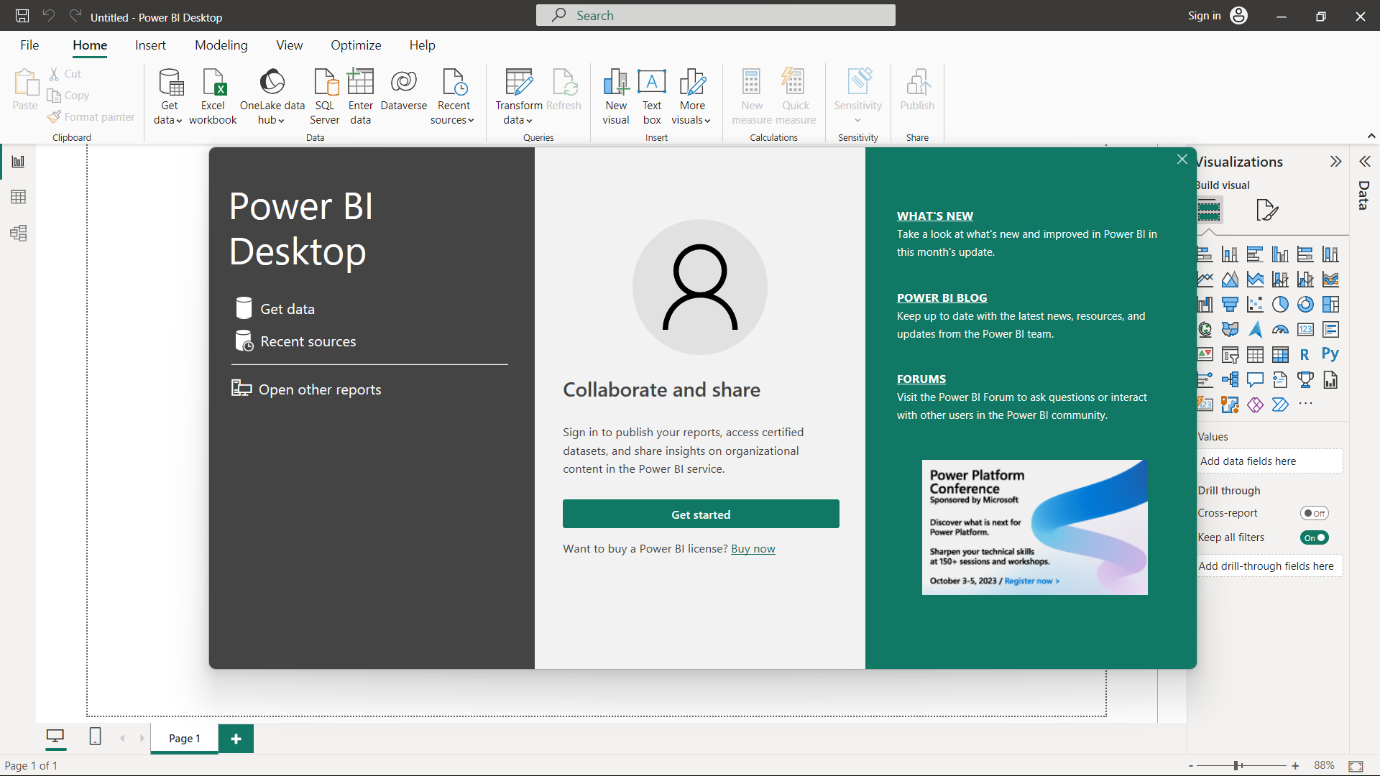The width and height of the screenshot is (1380, 776).
Task: Click zoom out minus button
Action: [1192, 765]
